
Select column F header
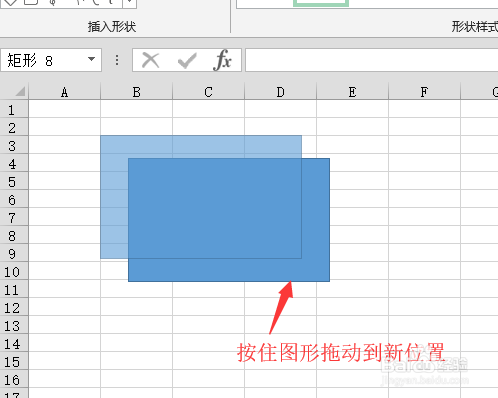pyautogui.click(x=424, y=92)
